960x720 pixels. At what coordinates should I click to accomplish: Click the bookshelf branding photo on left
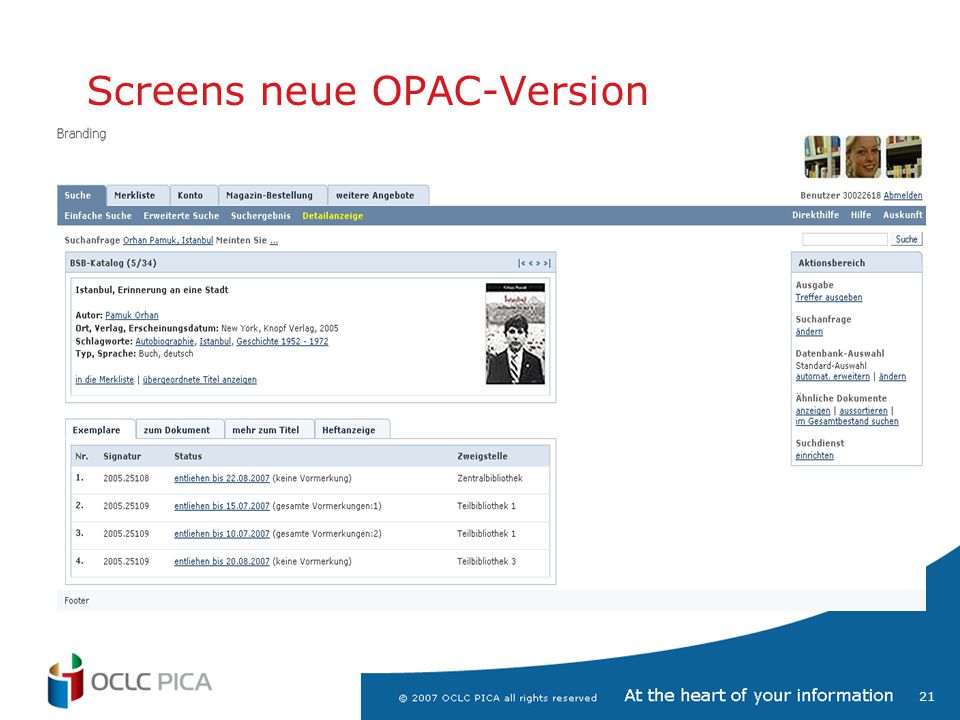(x=822, y=157)
